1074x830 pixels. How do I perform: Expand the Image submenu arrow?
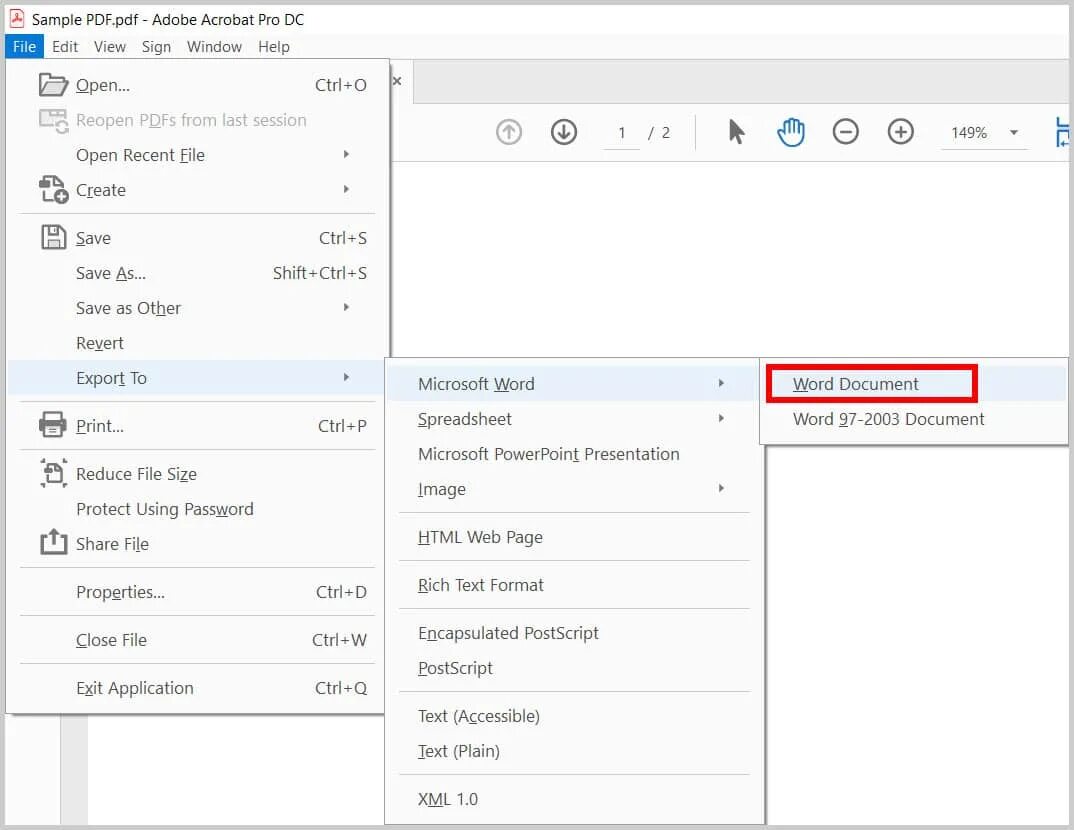point(721,488)
